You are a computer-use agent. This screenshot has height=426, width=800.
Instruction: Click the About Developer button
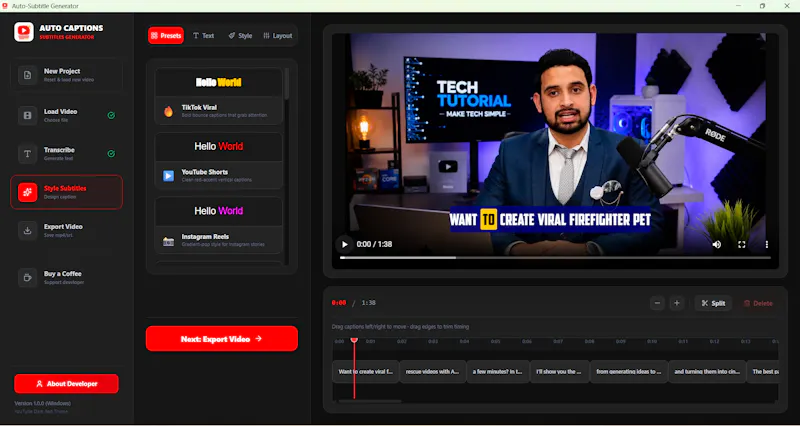click(x=66, y=384)
